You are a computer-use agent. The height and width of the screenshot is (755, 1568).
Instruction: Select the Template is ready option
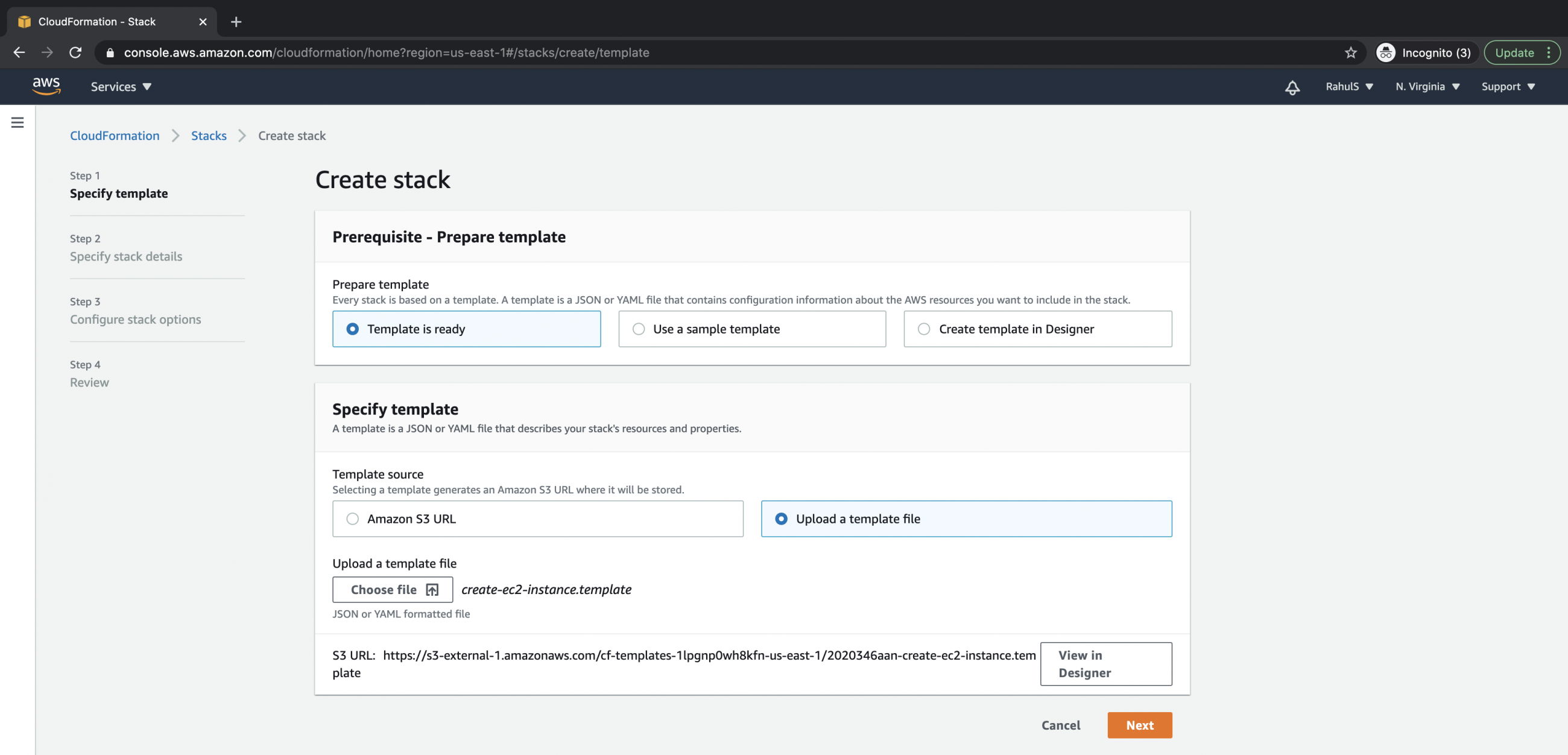(466, 329)
